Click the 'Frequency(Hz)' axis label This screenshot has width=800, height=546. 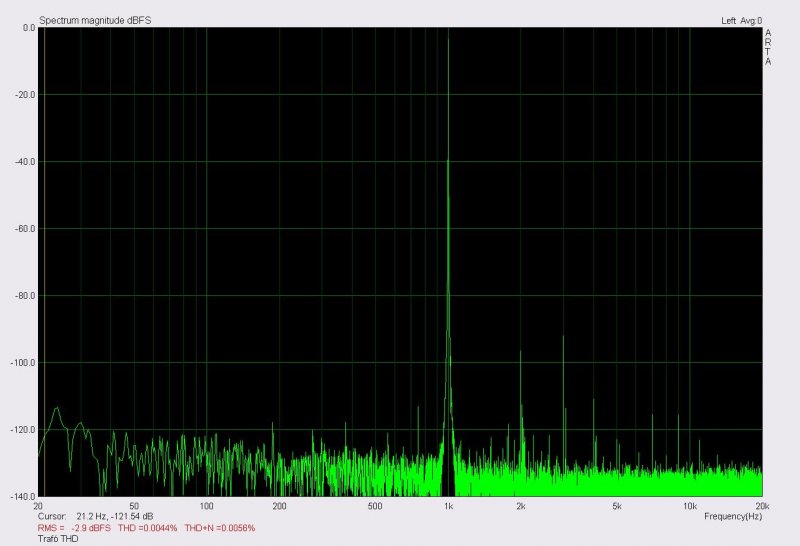tap(733, 516)
